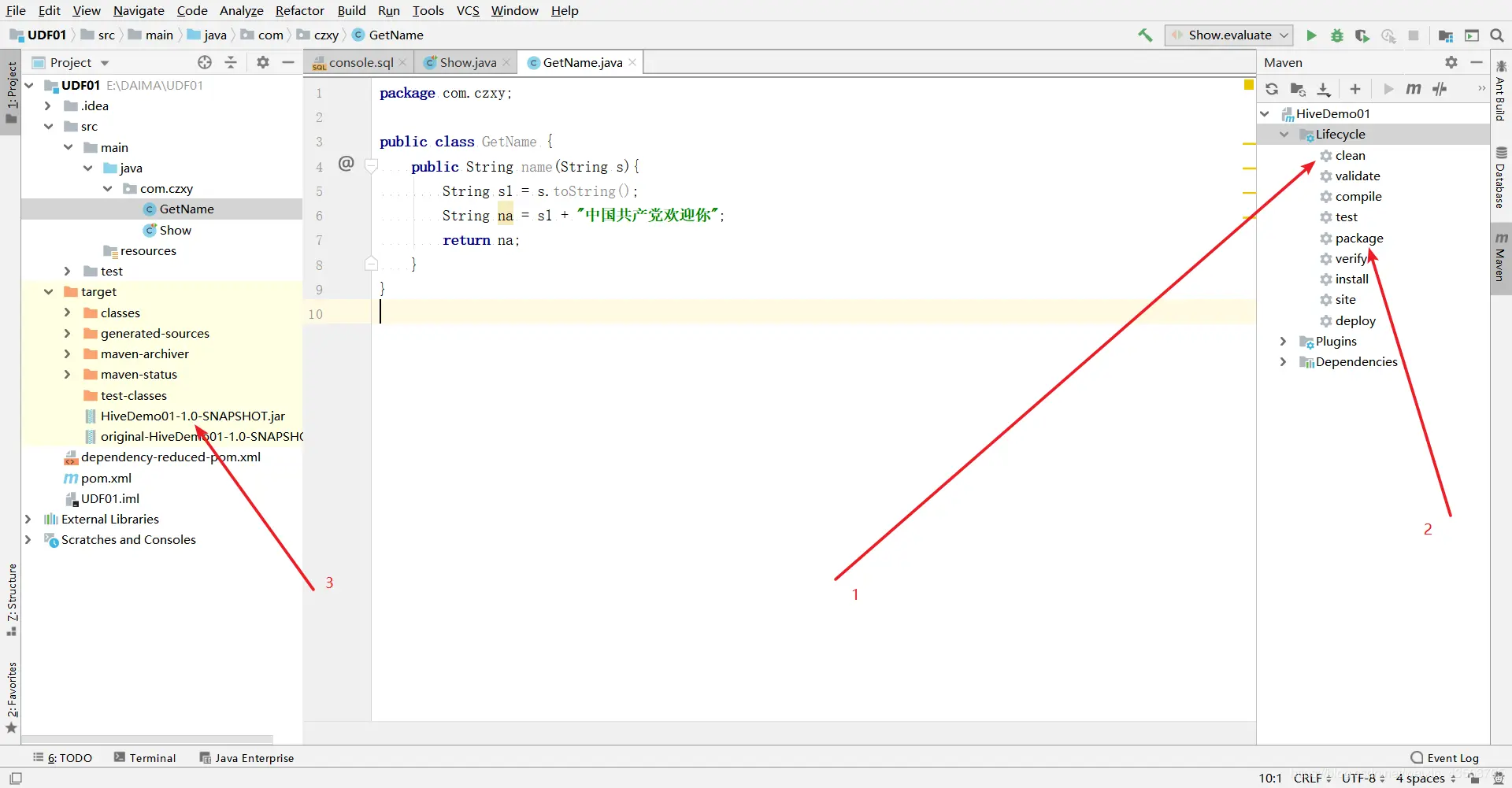Click the Maven Download Sources icon
1512x788 pixels.
pos(1324,89)
